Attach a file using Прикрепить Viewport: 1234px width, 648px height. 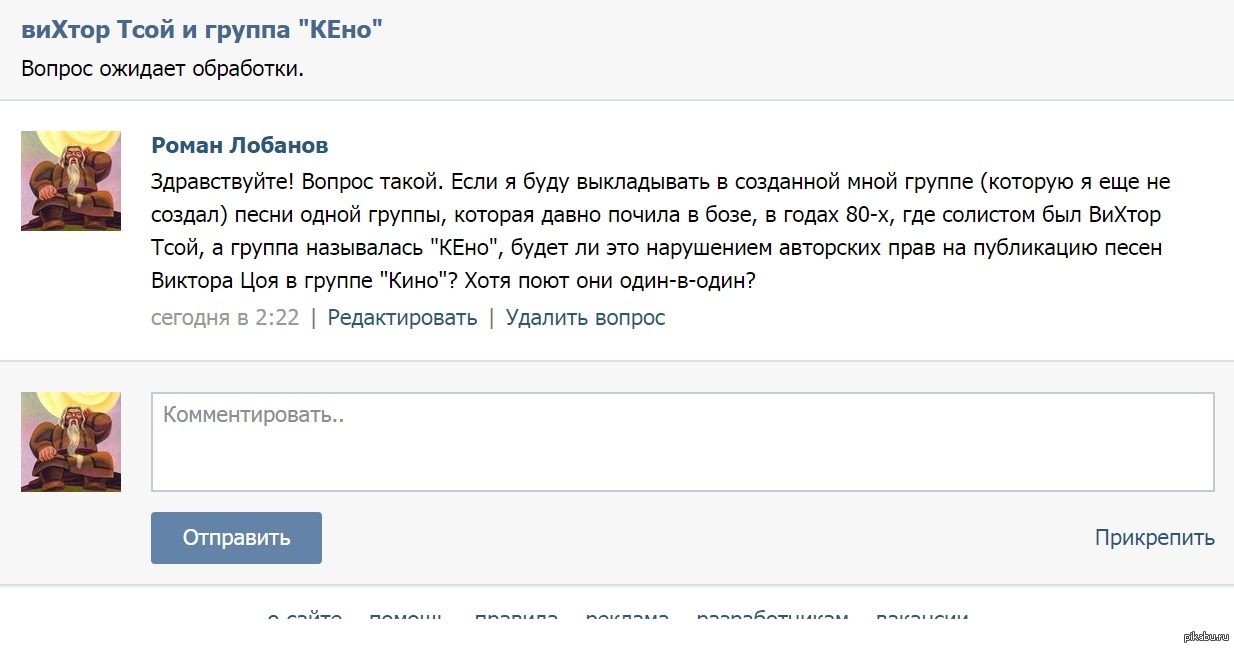coord(1154,538)
